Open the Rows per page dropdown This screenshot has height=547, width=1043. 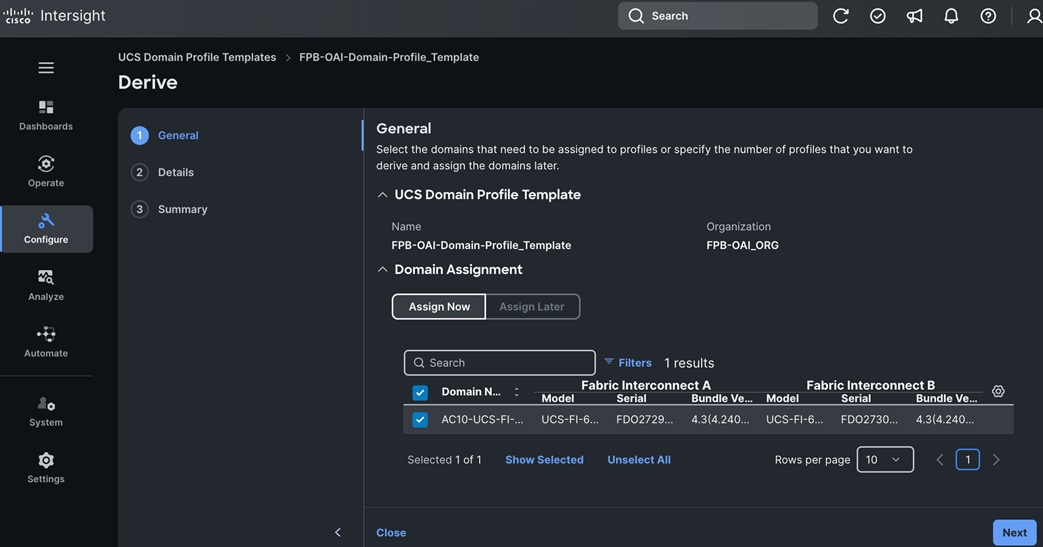click(x=885, y=460)
